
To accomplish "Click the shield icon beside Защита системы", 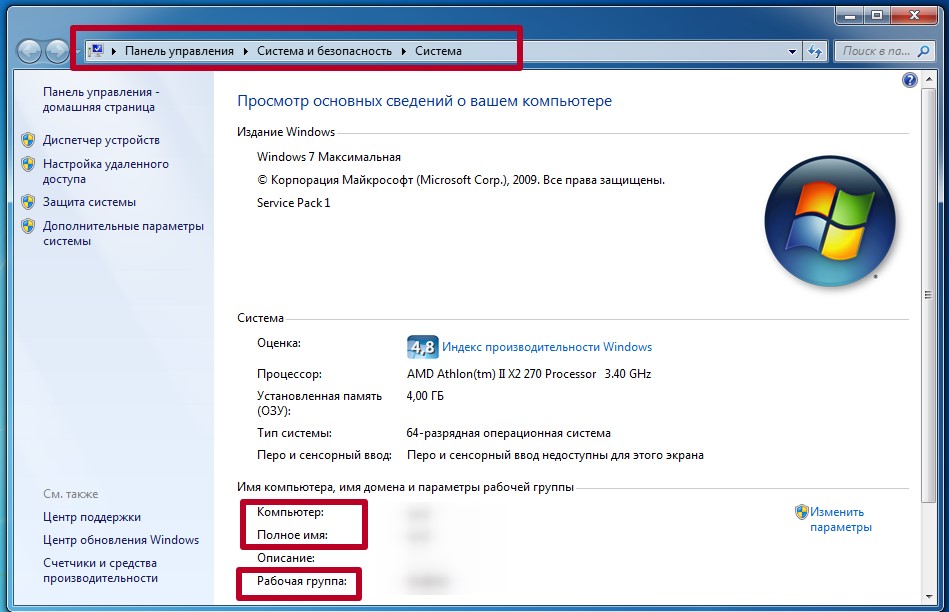I will [28, 203].
